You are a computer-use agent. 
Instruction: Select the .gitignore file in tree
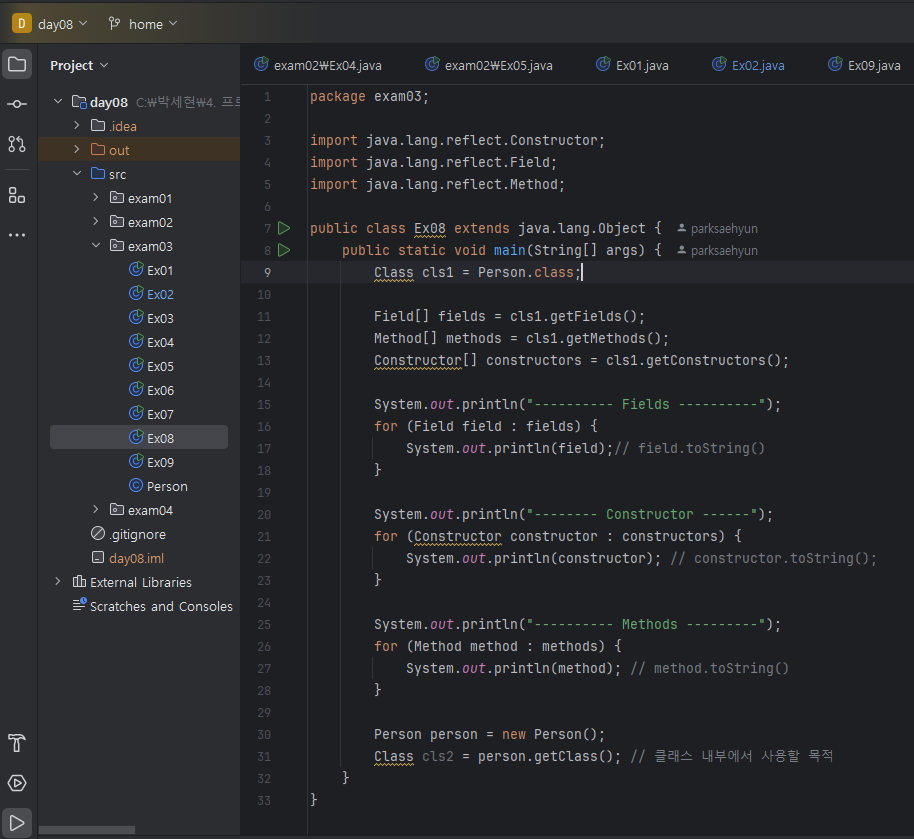(137, 534)
